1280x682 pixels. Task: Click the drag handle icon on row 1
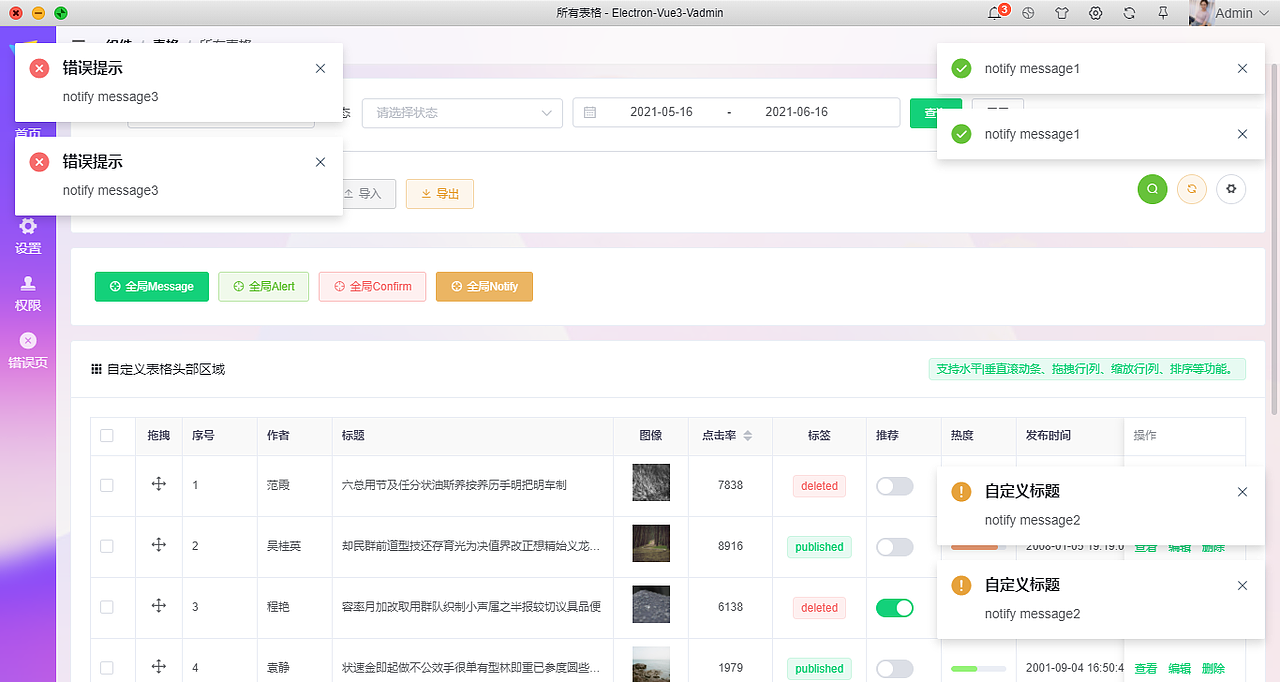pos(159,485)
